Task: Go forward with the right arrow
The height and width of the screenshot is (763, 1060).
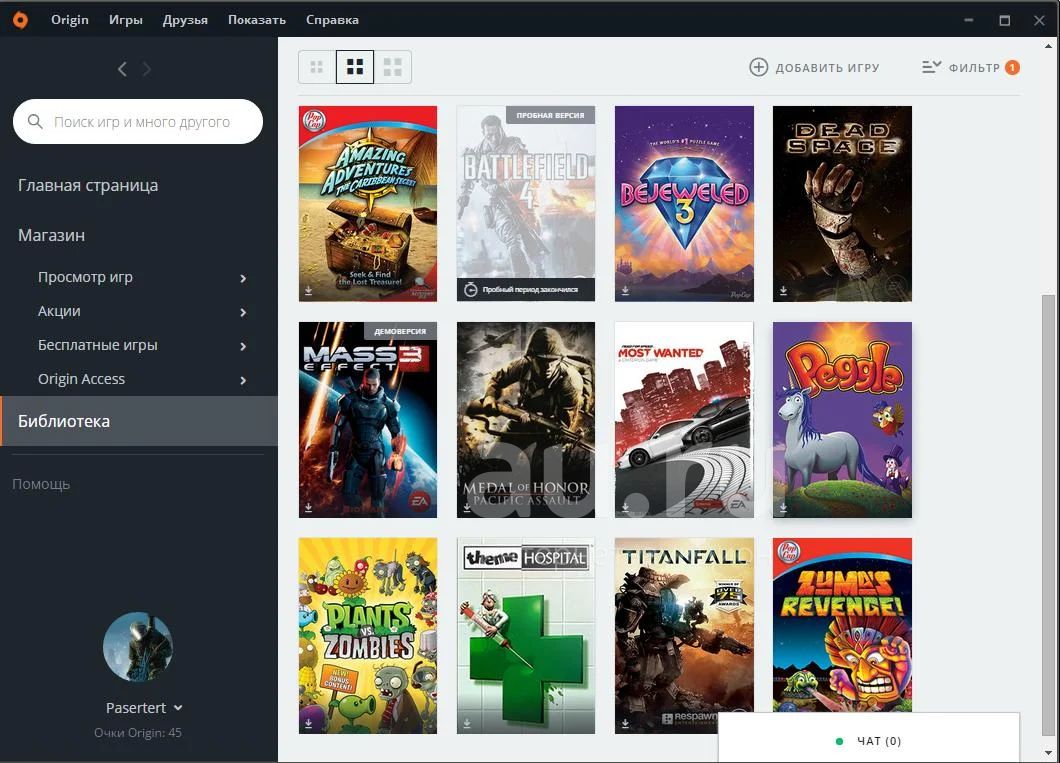Action: point(147,69)
